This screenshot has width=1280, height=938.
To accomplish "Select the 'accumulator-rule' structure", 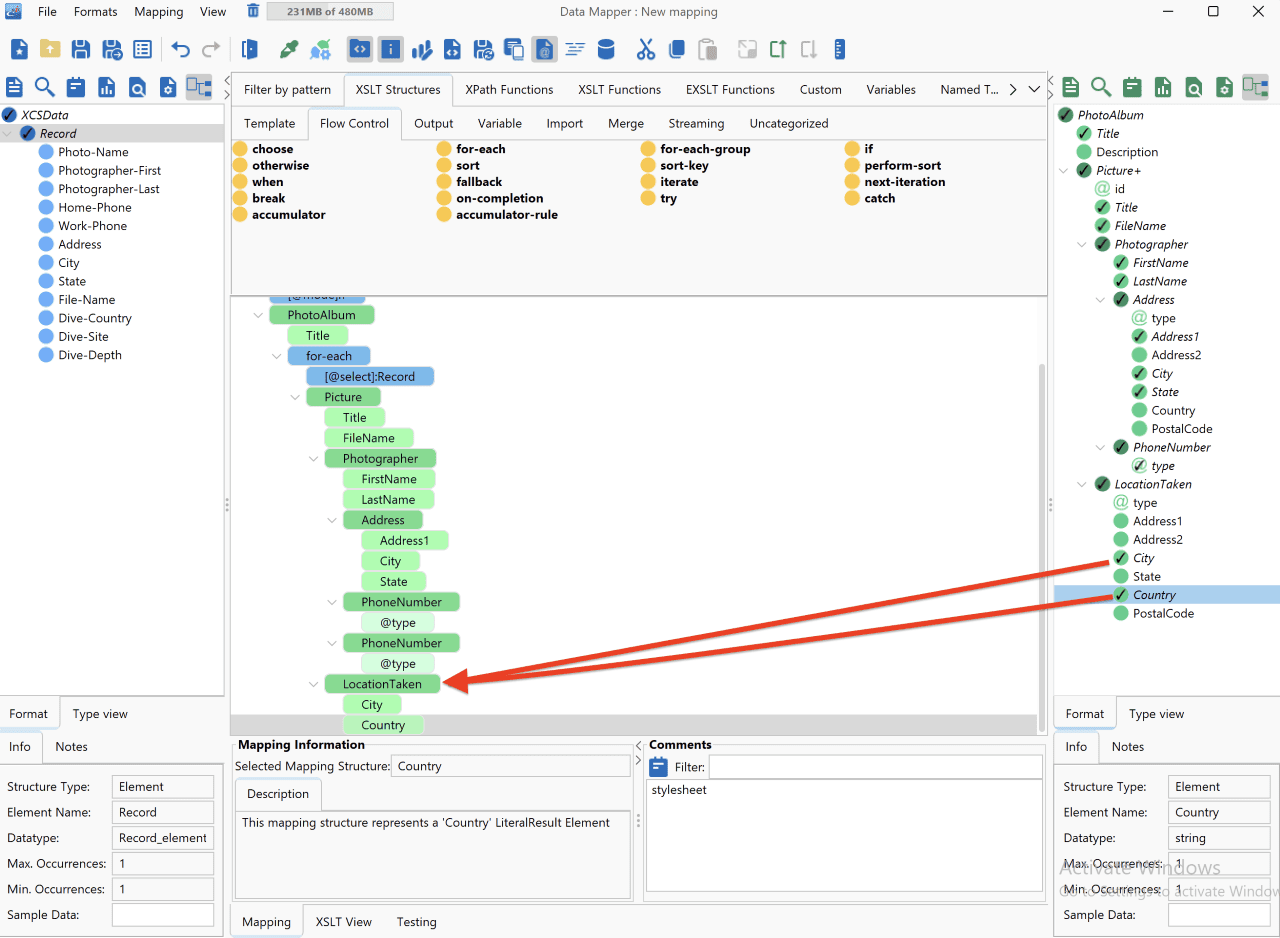I will click(507, 215).
